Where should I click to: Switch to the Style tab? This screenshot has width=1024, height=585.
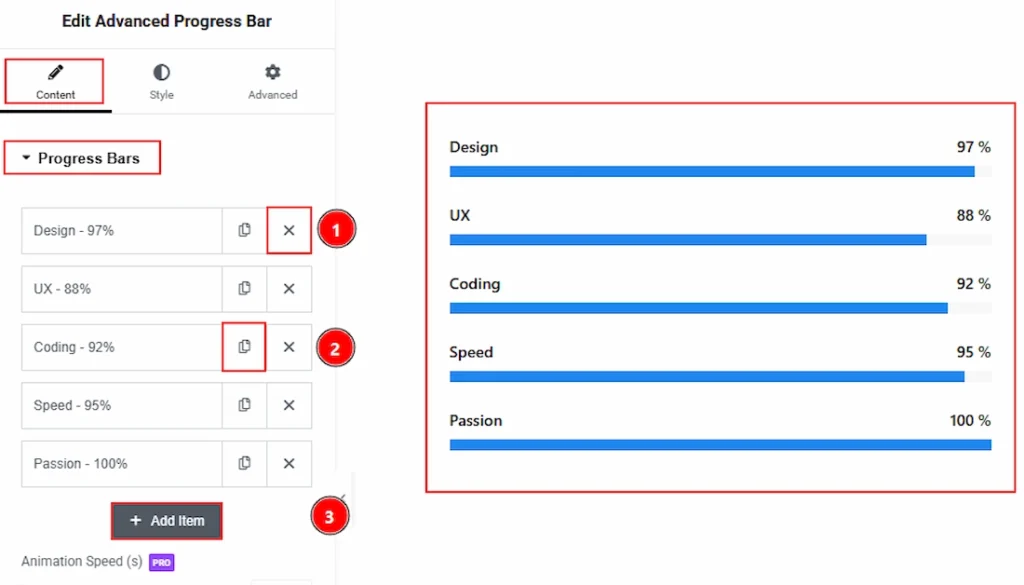click(161, 82)
